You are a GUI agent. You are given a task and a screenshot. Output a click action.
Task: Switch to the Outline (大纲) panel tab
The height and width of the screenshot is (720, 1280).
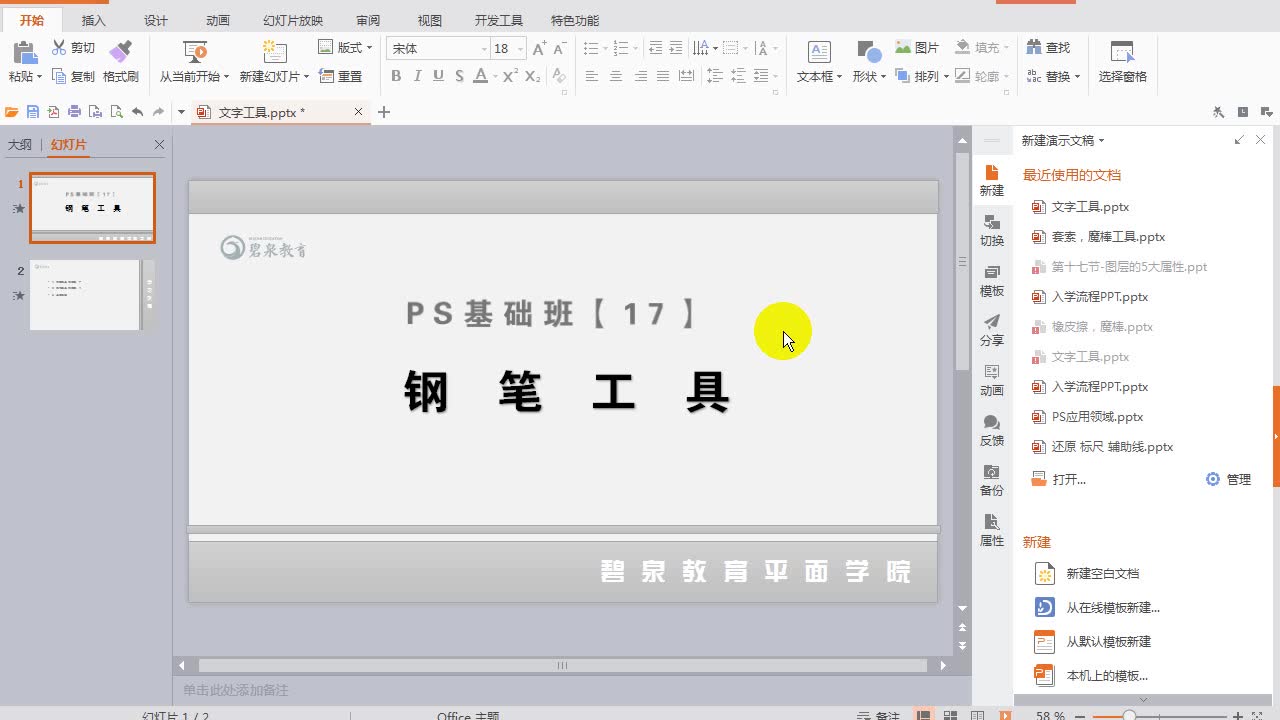20,145
